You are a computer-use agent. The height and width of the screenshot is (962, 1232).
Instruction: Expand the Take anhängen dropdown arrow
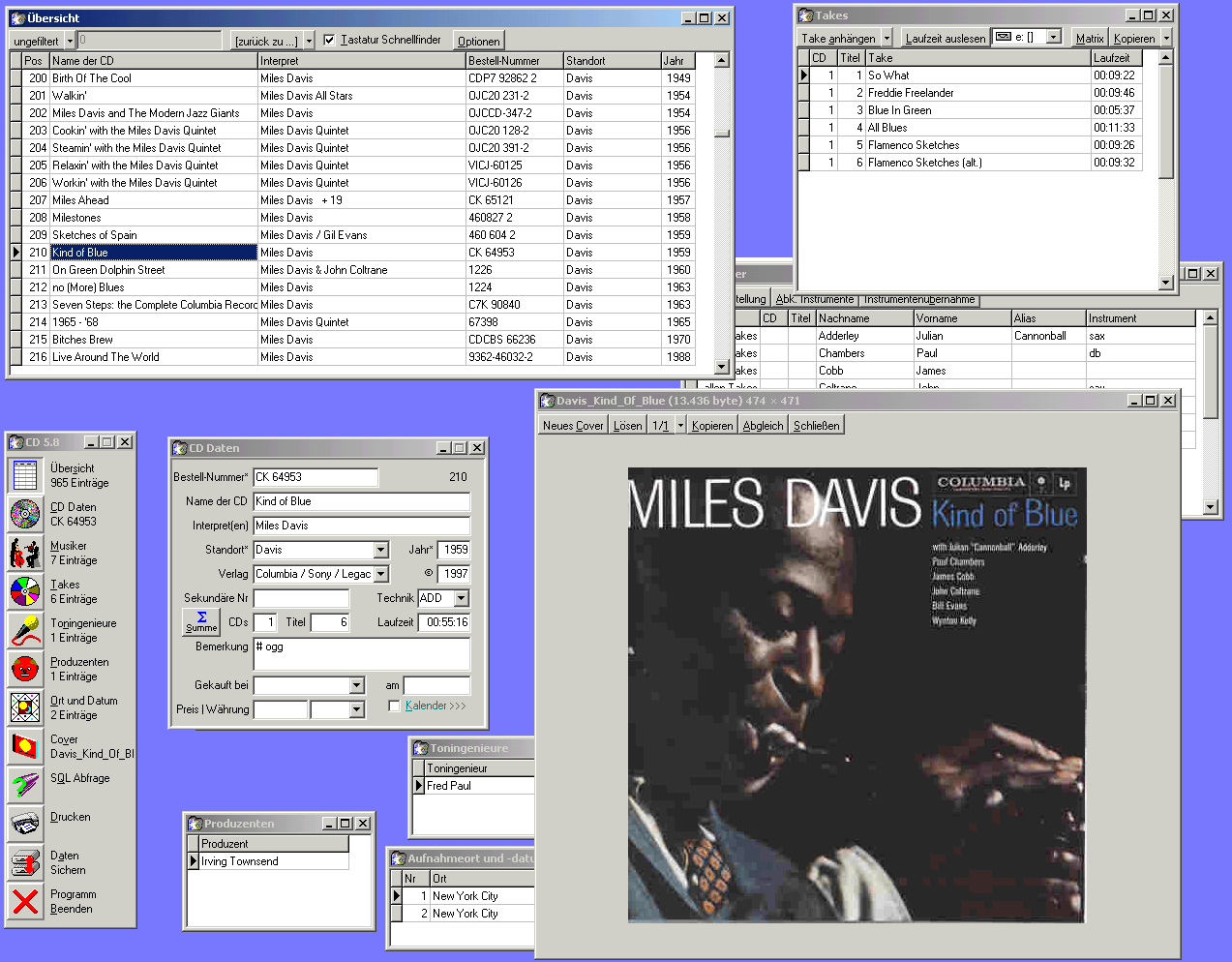coord(886,38)
